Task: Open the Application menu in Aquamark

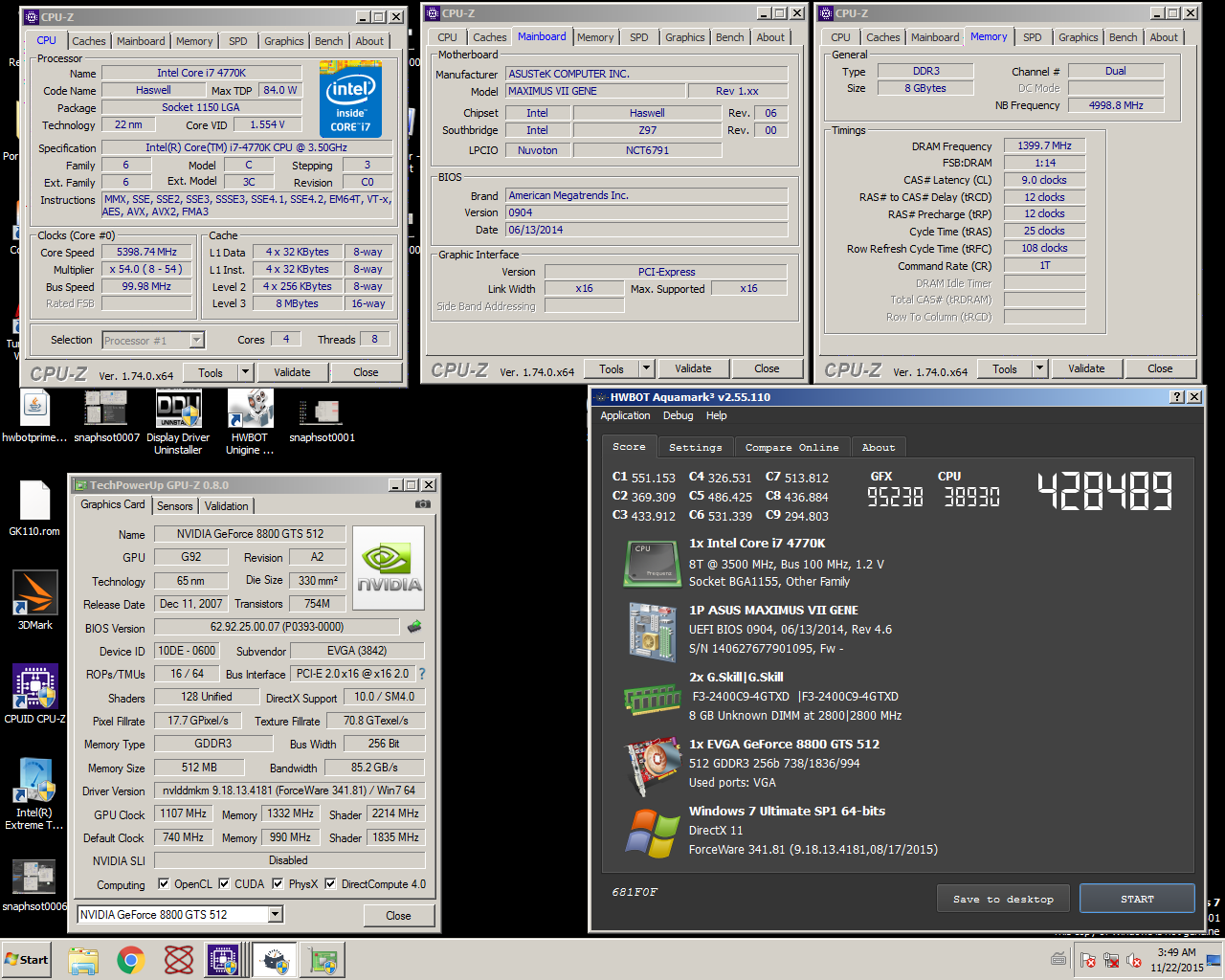Action: point(625,415)
